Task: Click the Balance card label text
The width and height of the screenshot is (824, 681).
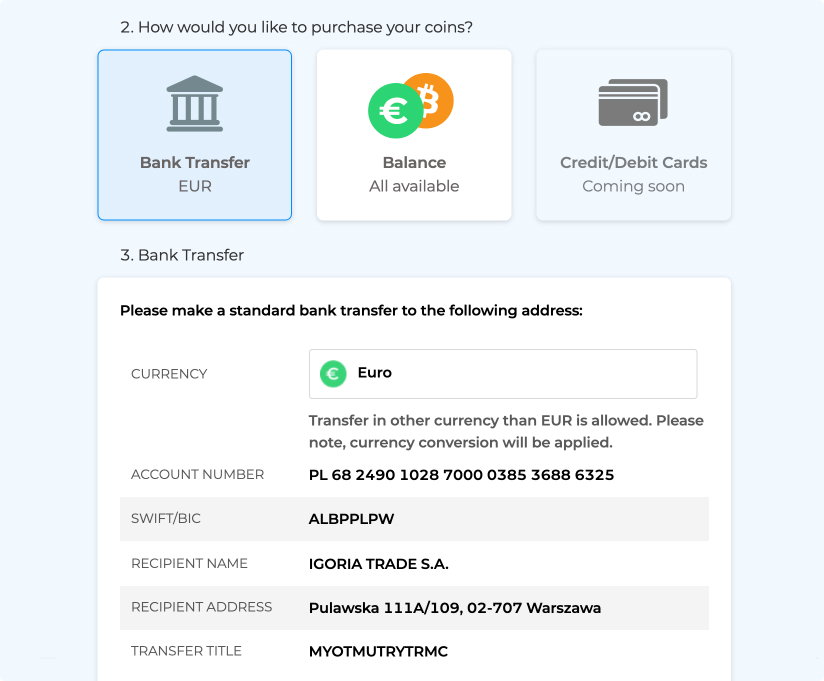Action: click(x=414, y=163)
